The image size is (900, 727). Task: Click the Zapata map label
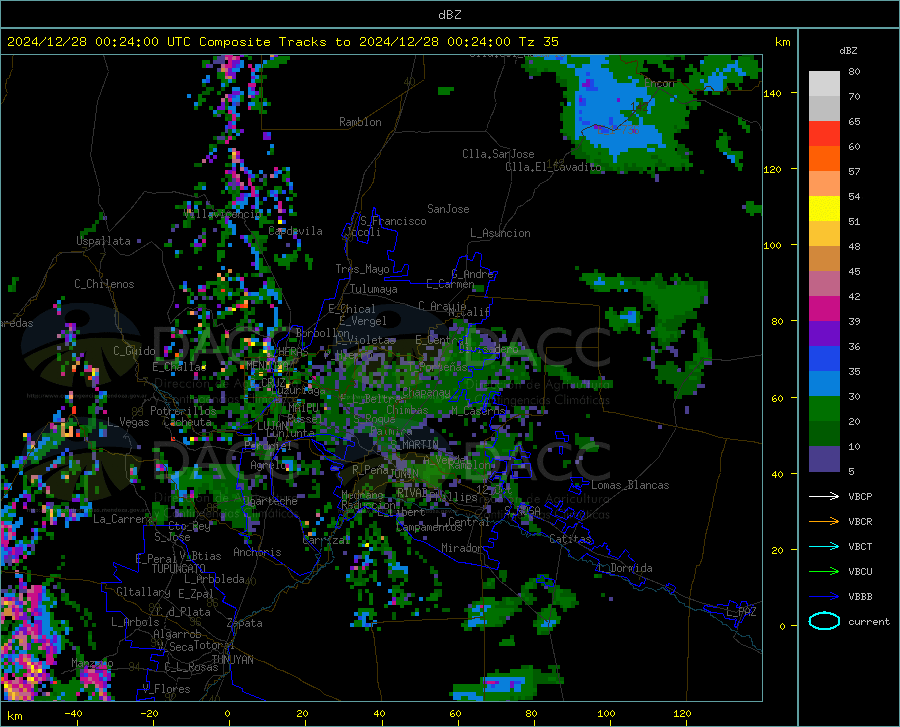point(245,623)
